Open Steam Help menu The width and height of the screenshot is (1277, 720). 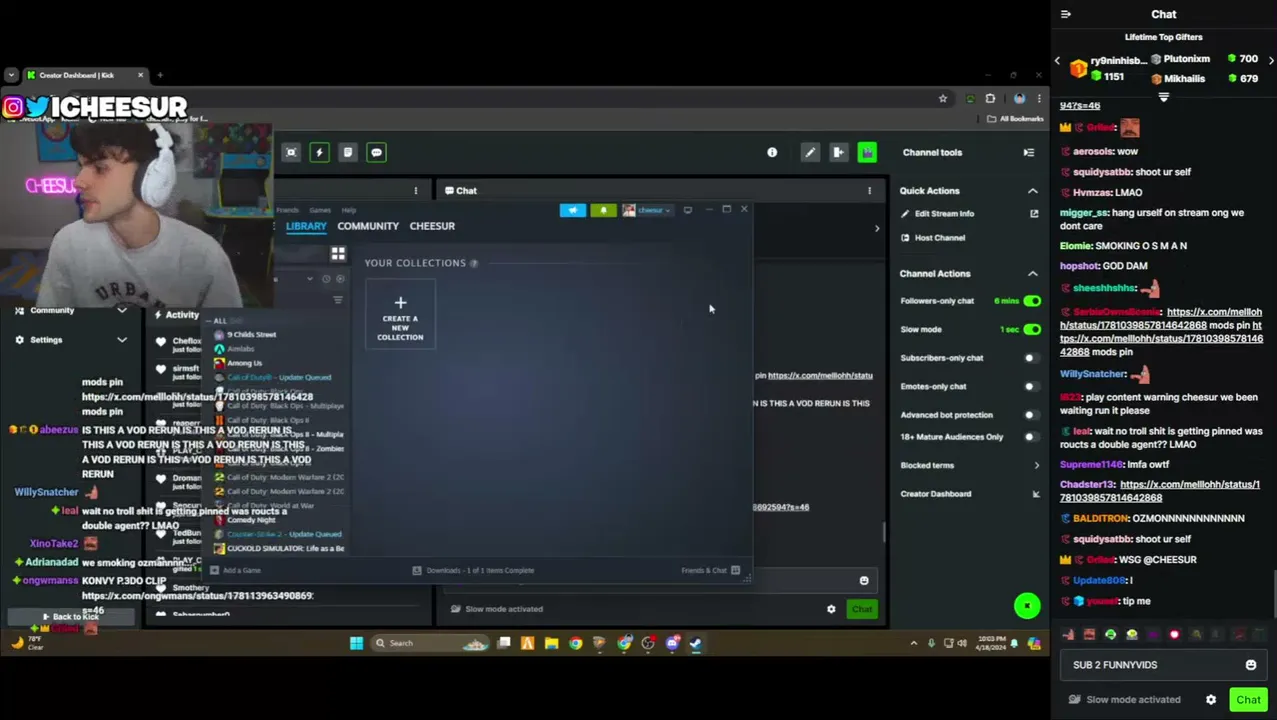(349, 210)
